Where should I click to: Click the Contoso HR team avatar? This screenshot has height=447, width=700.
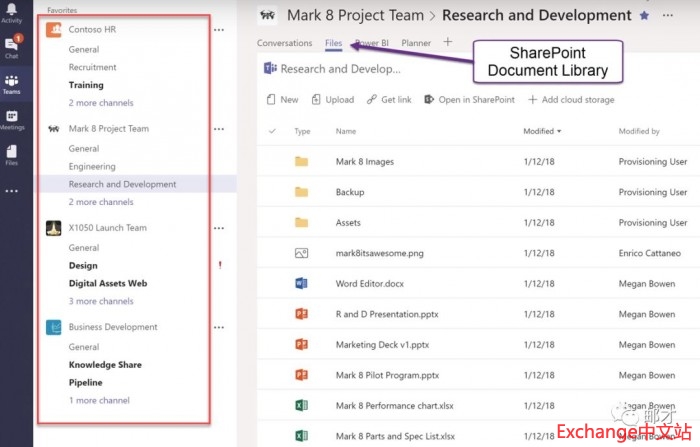tap(54, 30)
